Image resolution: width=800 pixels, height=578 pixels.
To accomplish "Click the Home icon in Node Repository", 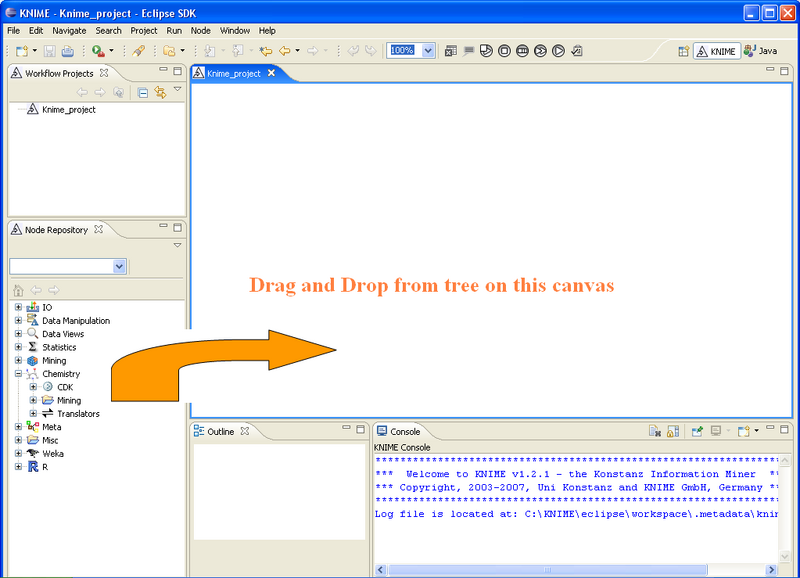I will [x=18, y=290].
